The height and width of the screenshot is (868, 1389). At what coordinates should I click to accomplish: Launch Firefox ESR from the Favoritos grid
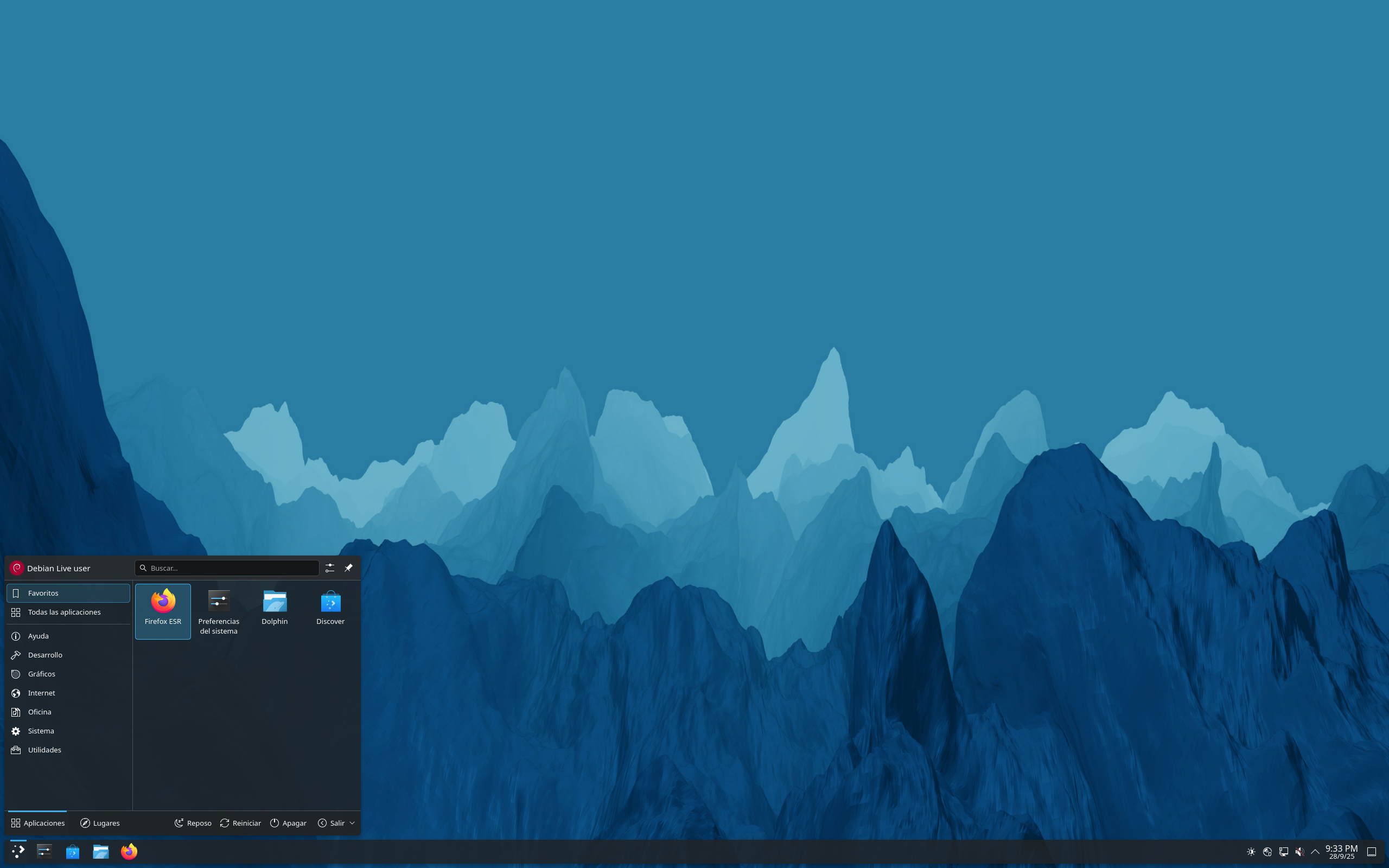tap(163, 611)
